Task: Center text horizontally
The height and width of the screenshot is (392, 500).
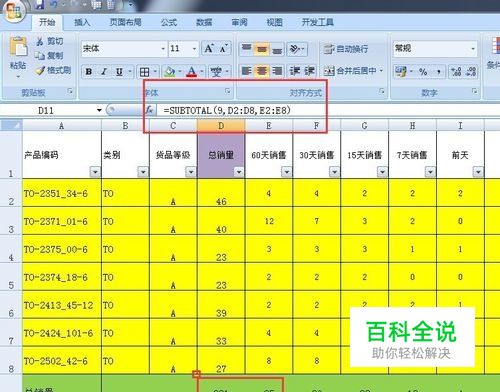Action: 262,71
